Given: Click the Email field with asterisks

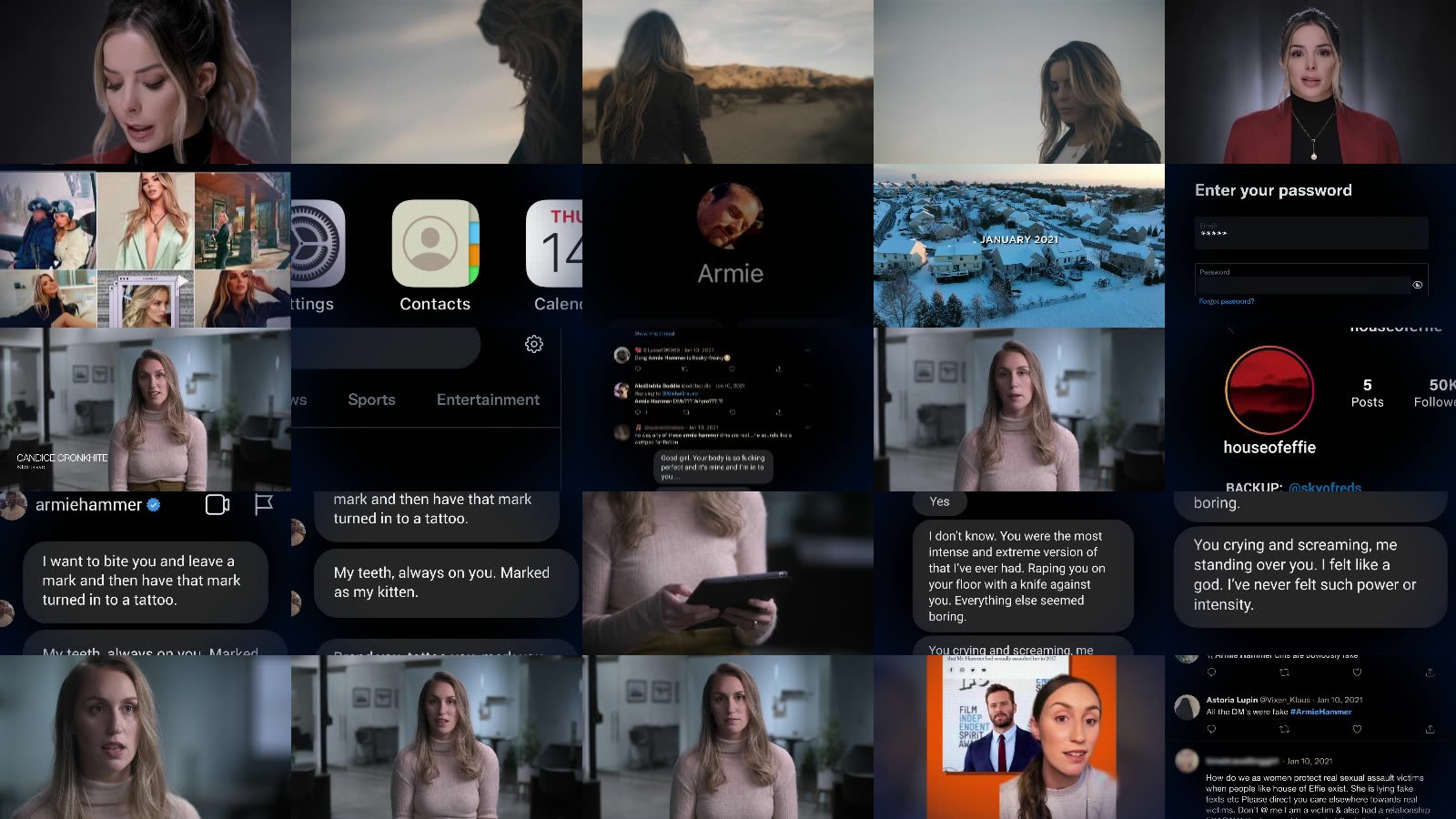Looking at the screenshot, I should tap(1311, 233).
